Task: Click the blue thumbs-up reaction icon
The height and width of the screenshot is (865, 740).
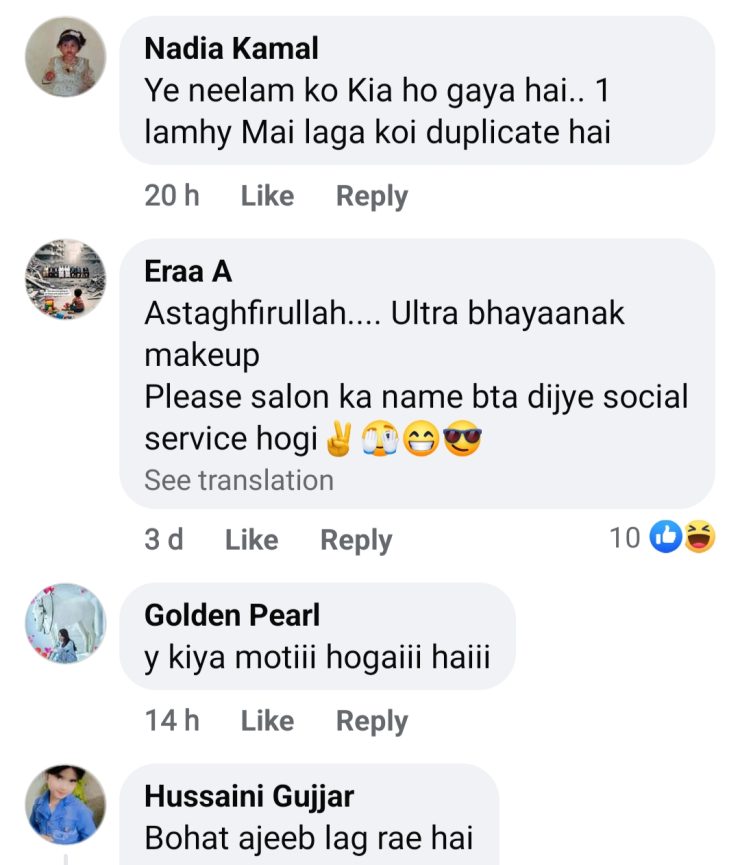Action: tap(666, 538)
